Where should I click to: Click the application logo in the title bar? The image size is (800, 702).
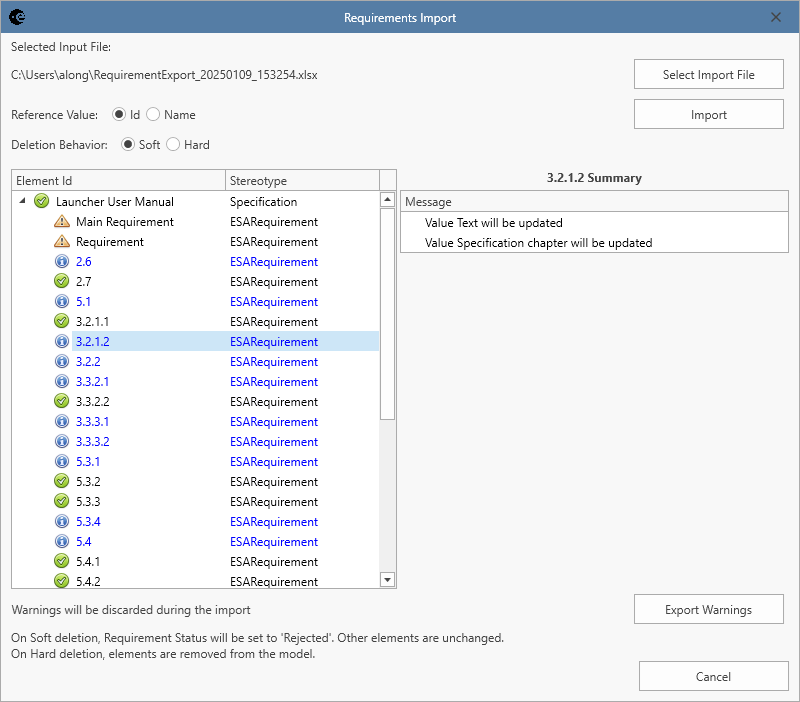[x=18, y=17]
